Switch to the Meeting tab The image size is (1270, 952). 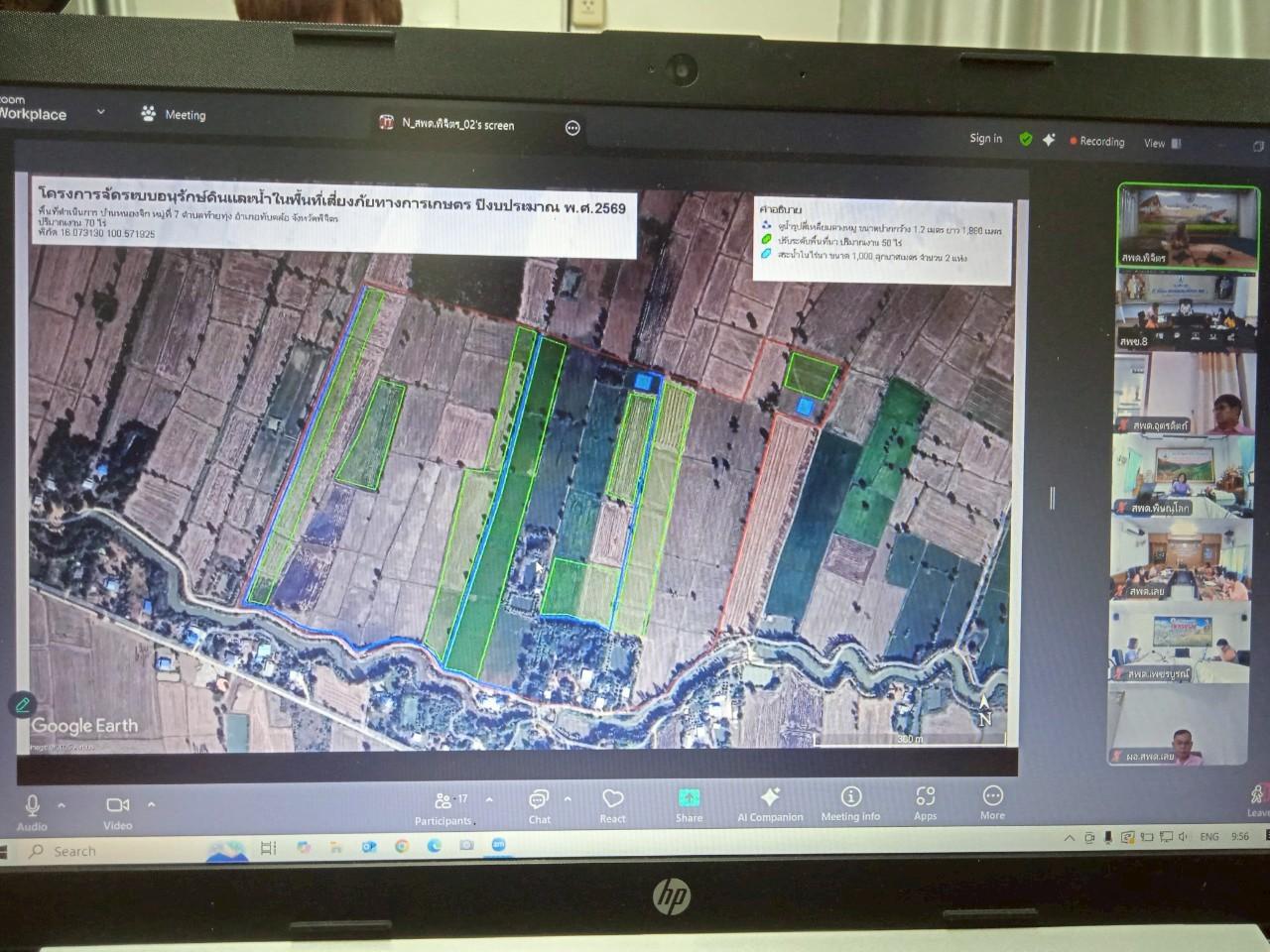click(x=174, y=114)
